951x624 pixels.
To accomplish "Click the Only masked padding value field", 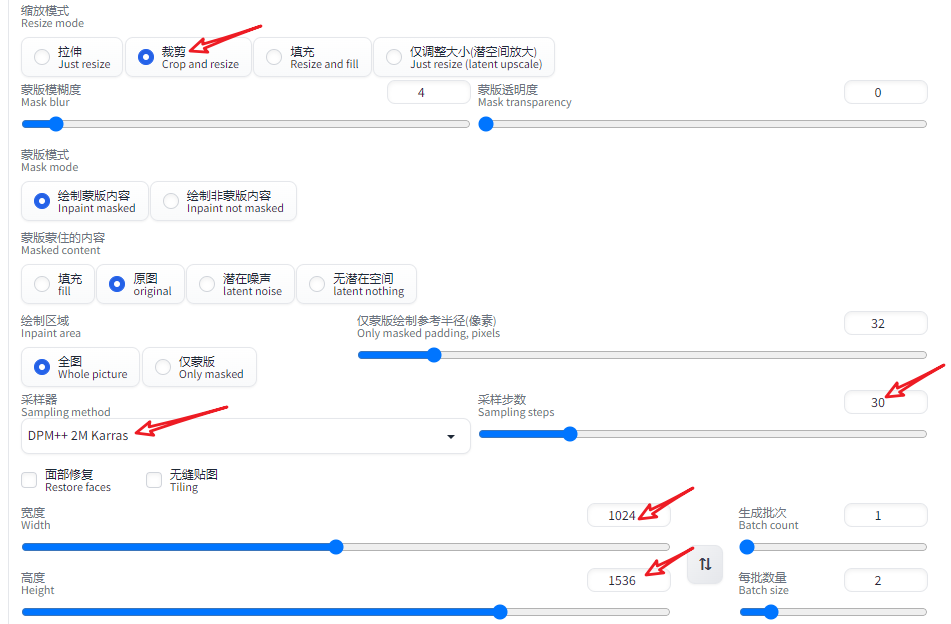I will pyautogui.click(x=885, y=323).
